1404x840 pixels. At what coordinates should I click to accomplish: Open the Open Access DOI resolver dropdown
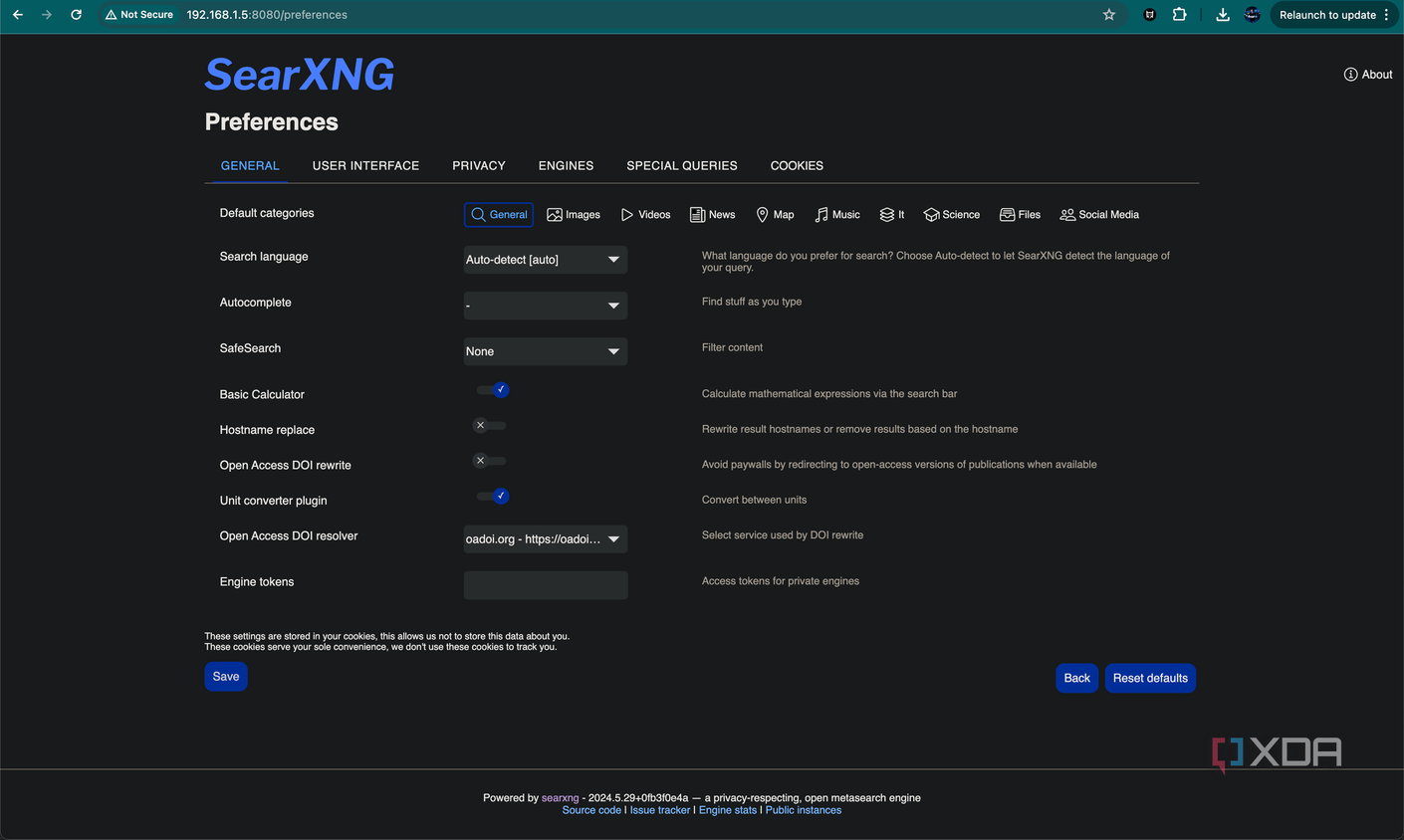coord(546,539)
